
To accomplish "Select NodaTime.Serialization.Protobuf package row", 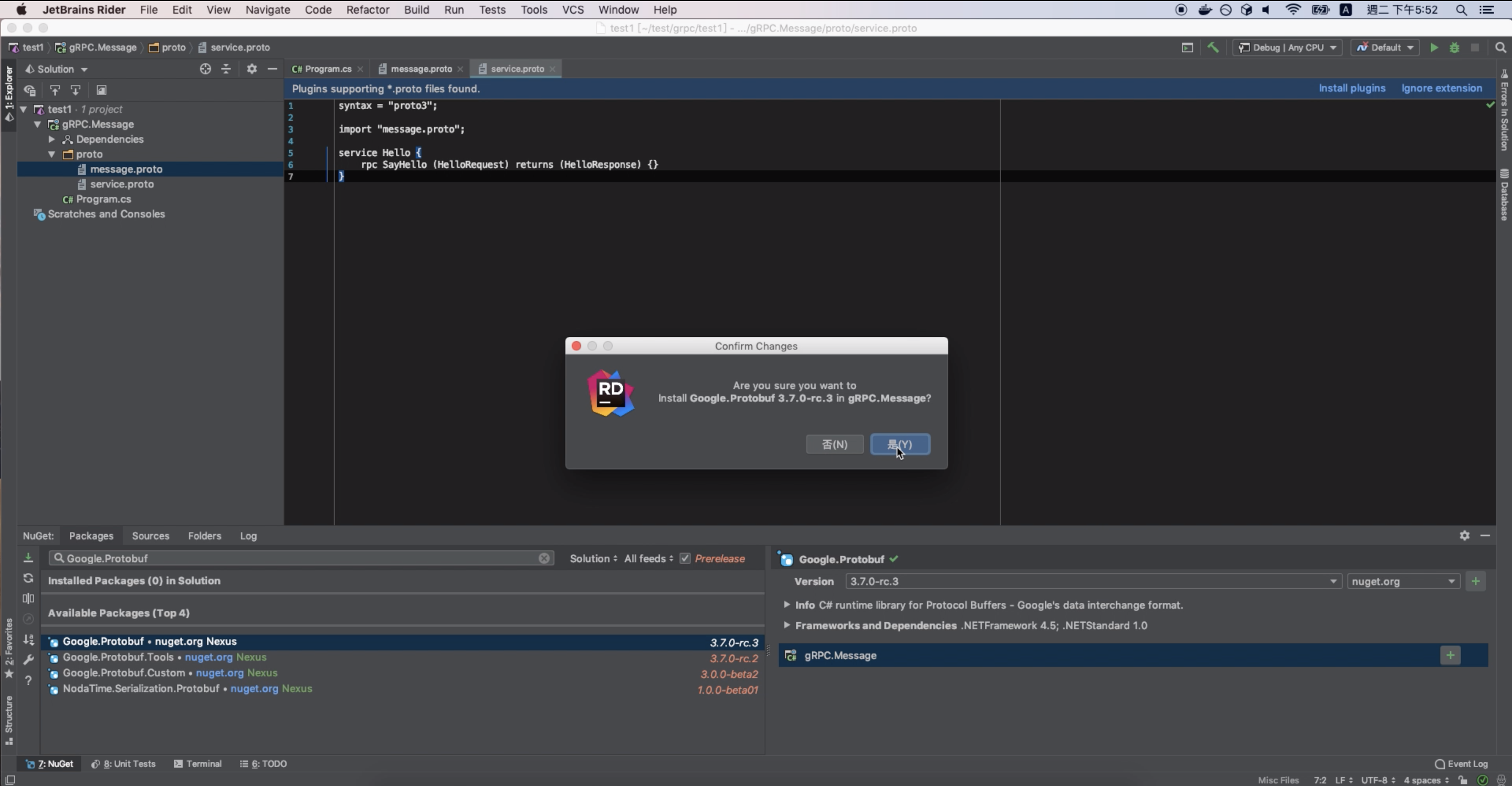I will [x=403, y=689].
